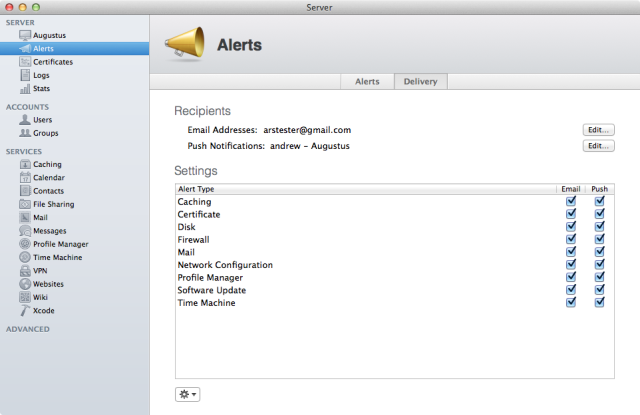Edit the Email Addresses recipients
The image size is (640, 415).
(598, 130)
